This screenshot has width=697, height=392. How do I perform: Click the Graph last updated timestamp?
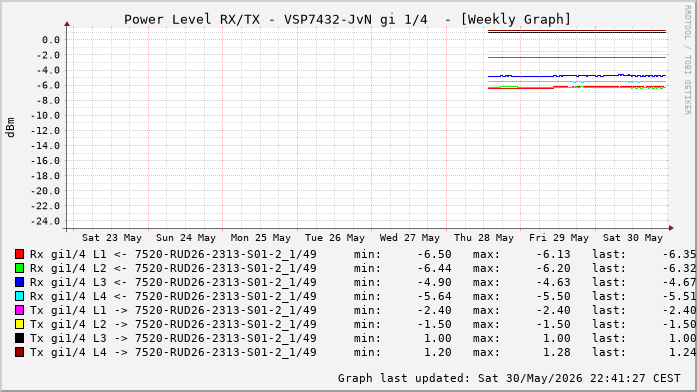tap(509, 378)
